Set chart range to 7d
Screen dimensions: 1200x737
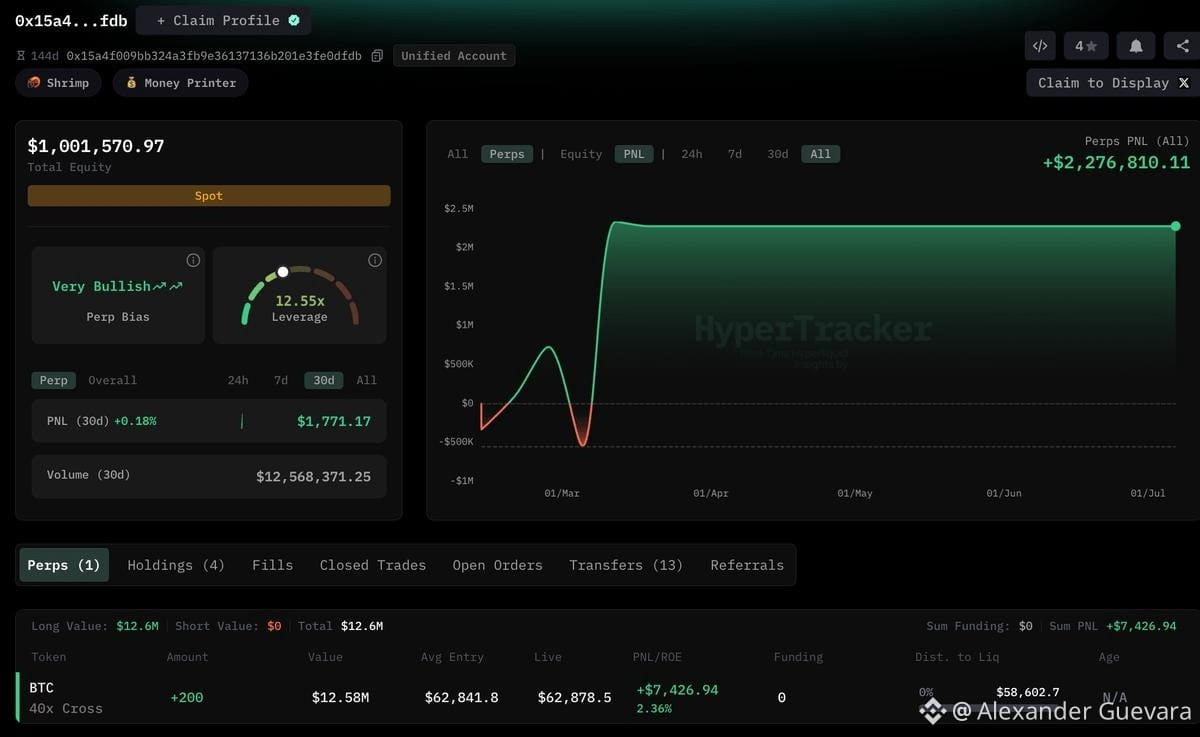coord(735,154)
